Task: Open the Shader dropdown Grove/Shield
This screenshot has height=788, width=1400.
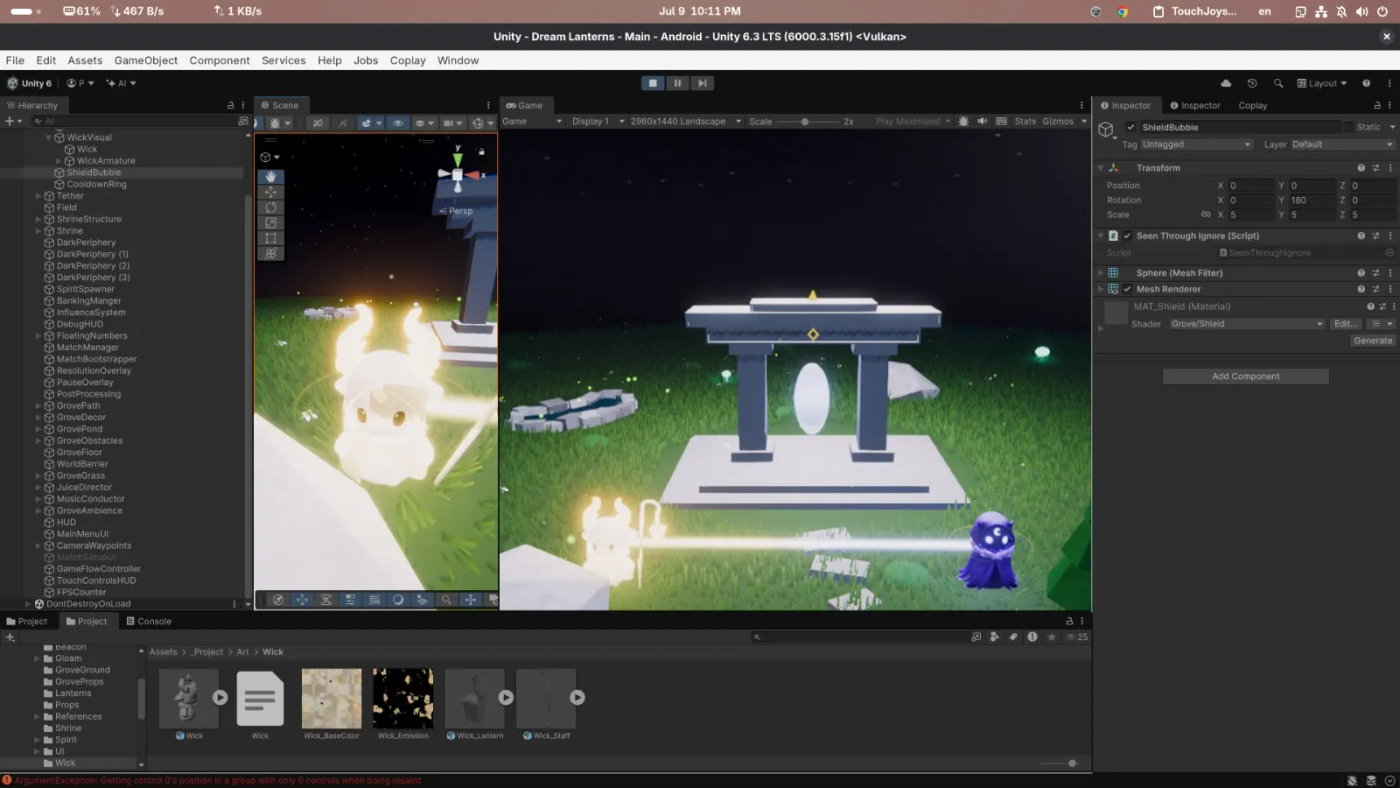Action: click(1247, 324)
